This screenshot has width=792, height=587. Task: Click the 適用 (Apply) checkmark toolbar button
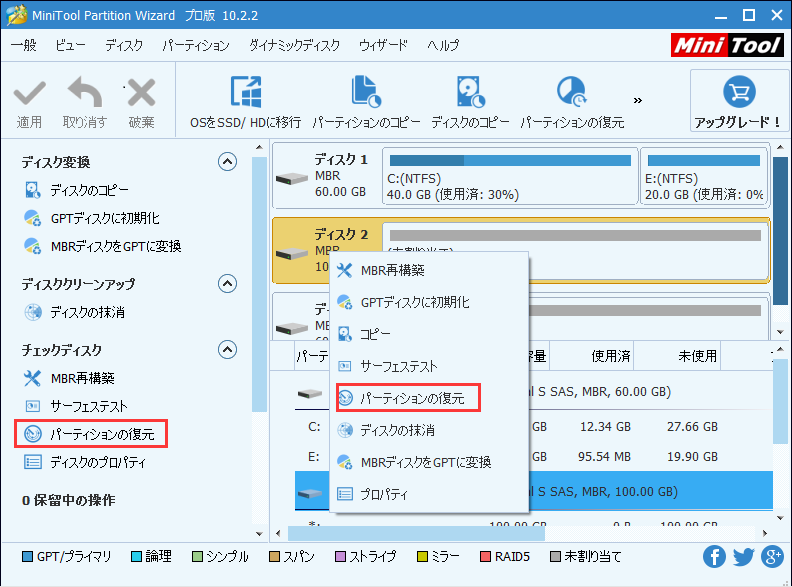29,103
